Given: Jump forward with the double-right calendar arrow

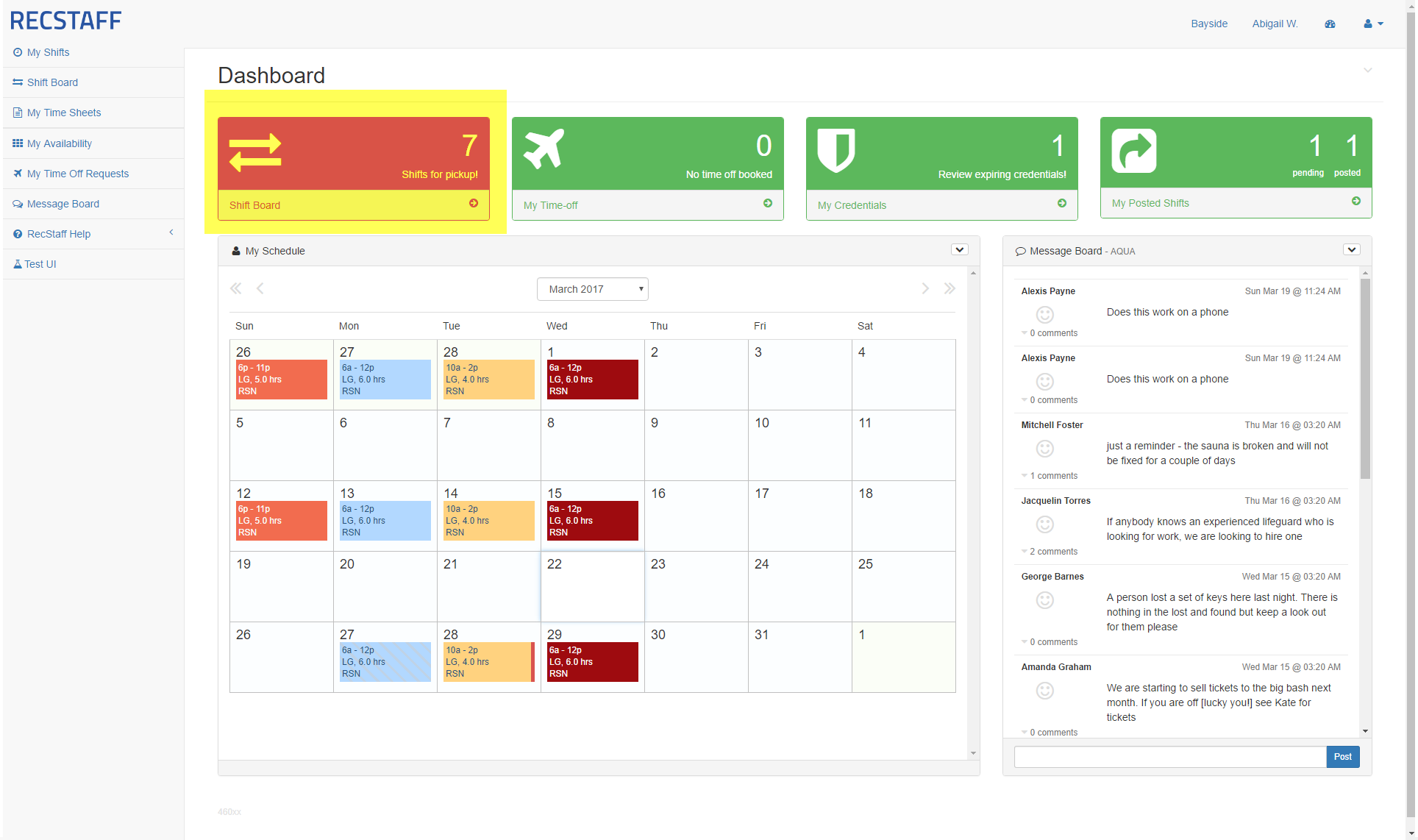Looking at the screenshot, I should (x=950, y=288).
